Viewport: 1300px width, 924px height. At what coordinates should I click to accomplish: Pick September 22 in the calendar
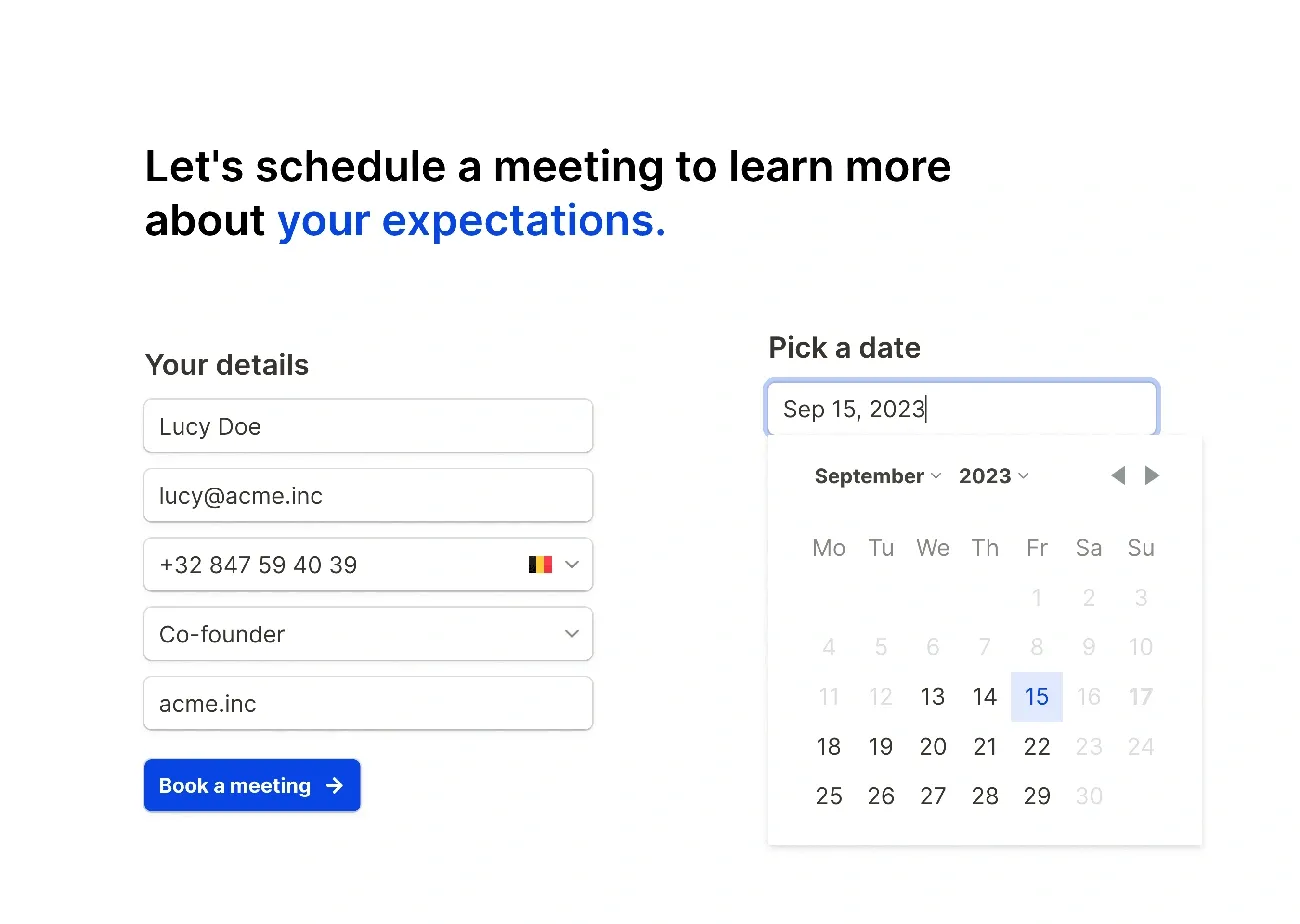1037,747
